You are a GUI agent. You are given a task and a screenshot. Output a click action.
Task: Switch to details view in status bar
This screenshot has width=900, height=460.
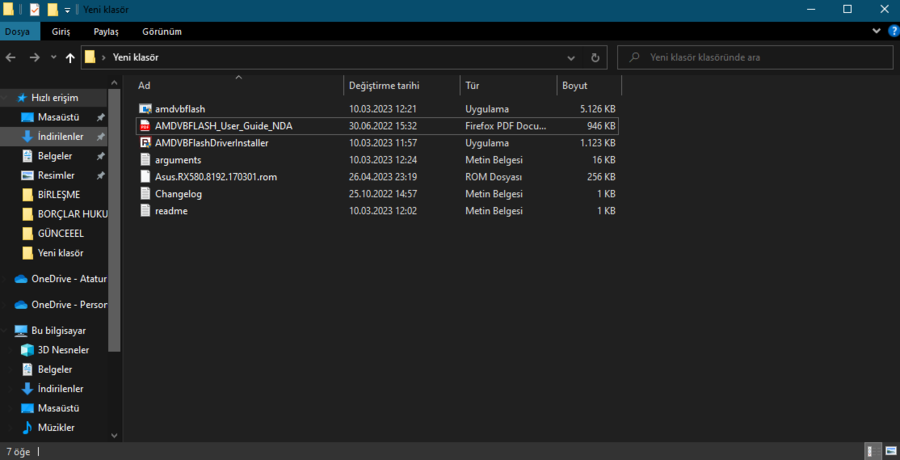click(x=873, y=451)
